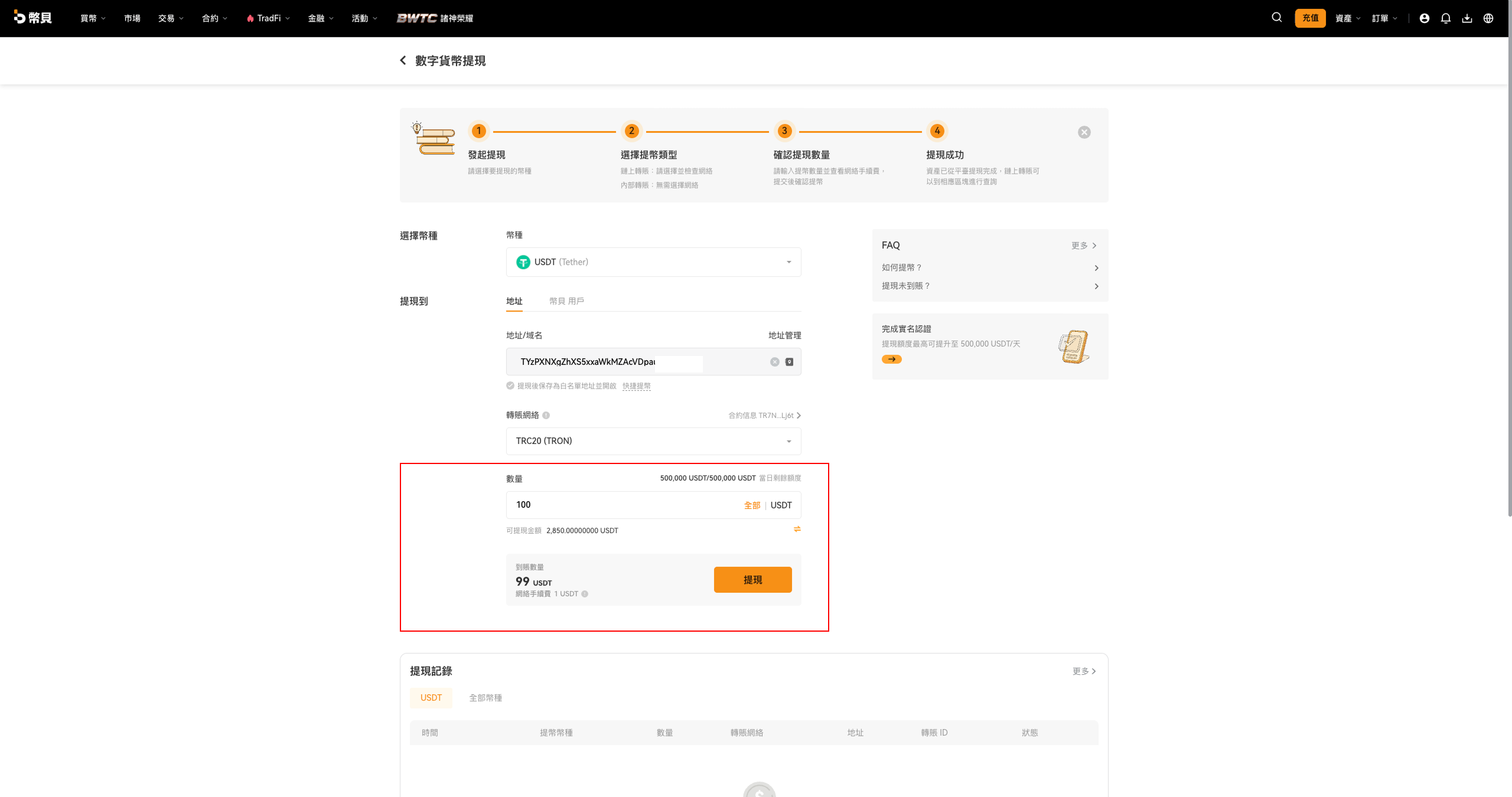Open the 市場 menu item

(x=132, y=18)
